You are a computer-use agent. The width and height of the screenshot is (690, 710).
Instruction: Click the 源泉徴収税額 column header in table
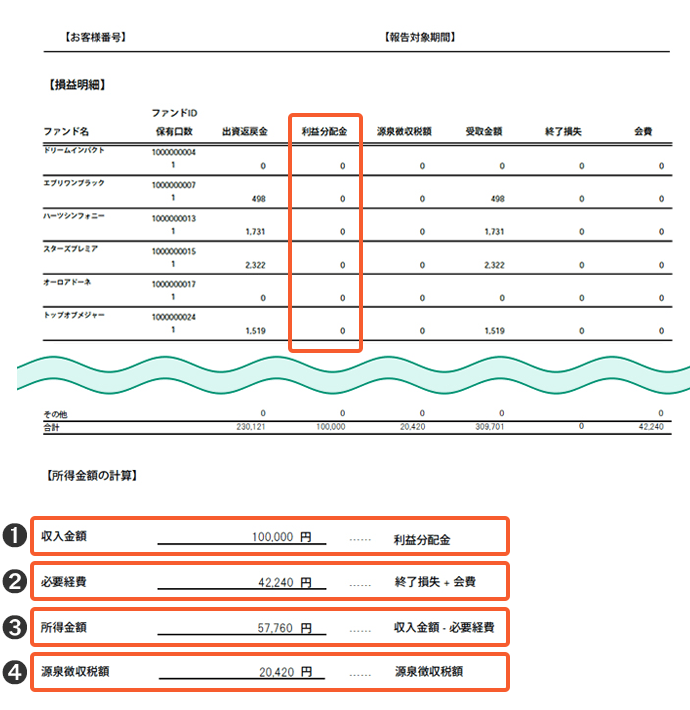point(404,131)
